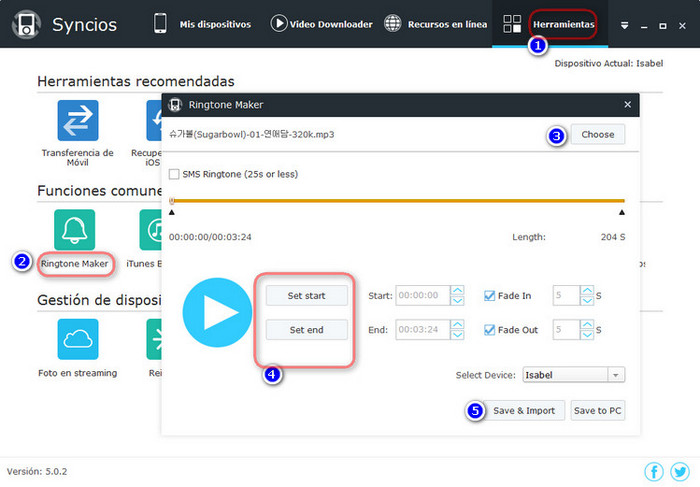Click Save to PC button
This screenshot has height=487, width=700.
coord(597,410)
